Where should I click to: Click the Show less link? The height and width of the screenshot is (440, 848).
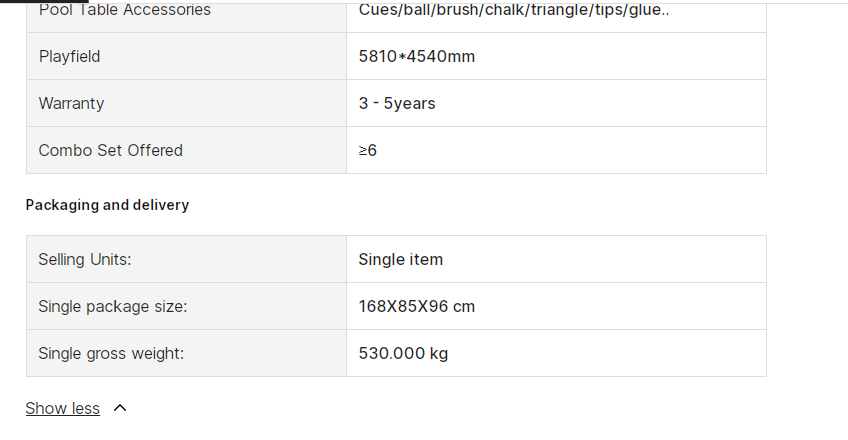pos(63,408)
